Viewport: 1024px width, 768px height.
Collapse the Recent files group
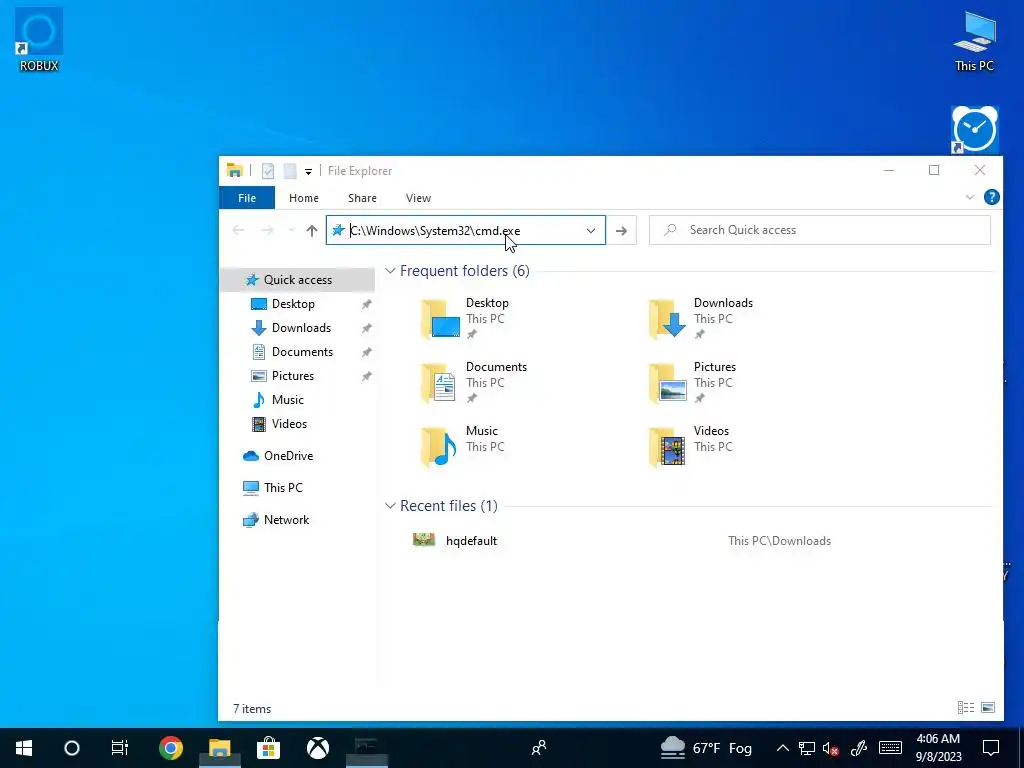(390, 505)
